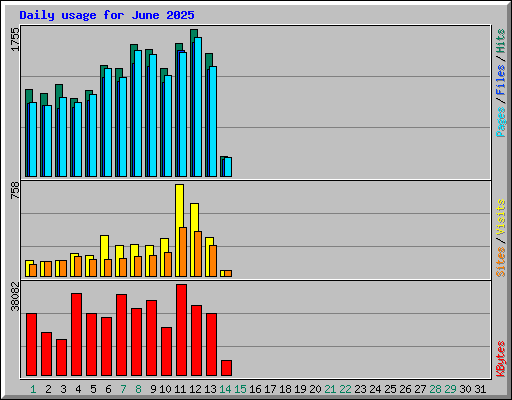512x400 pixels.
Task: Click day 20 on the x-axis
Action: tap(315, 389)
